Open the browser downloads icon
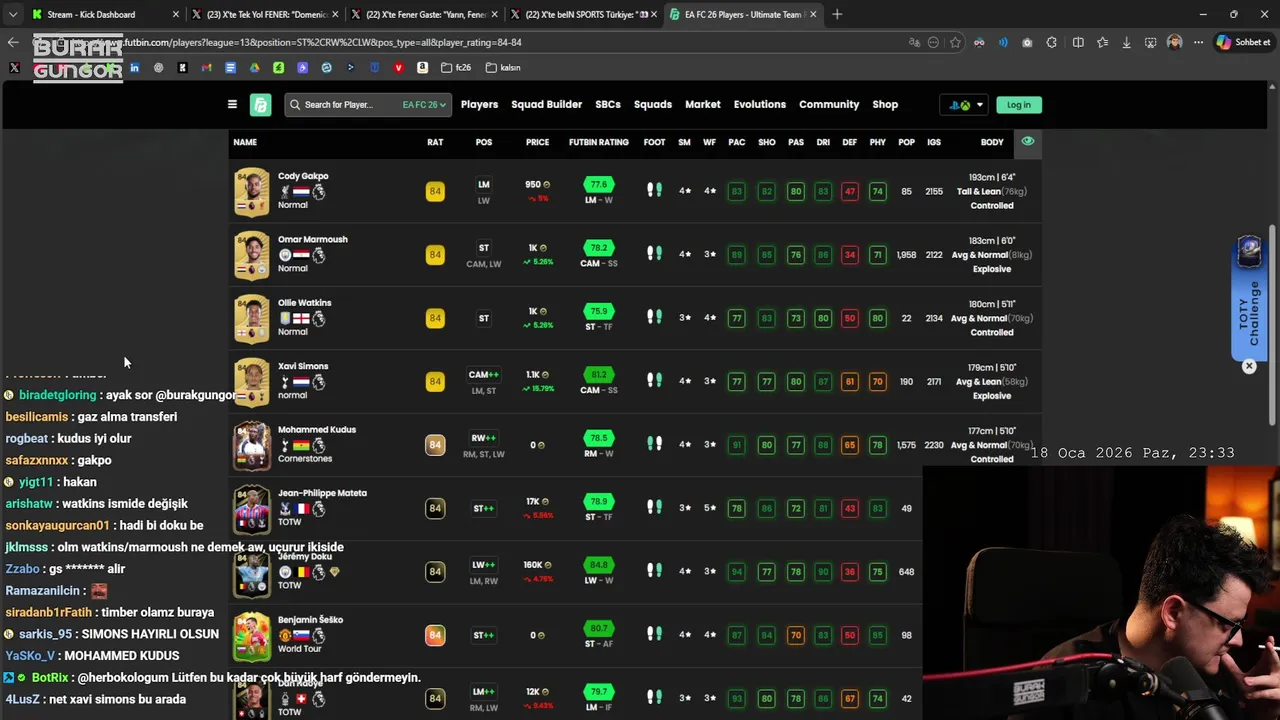 1126,42
